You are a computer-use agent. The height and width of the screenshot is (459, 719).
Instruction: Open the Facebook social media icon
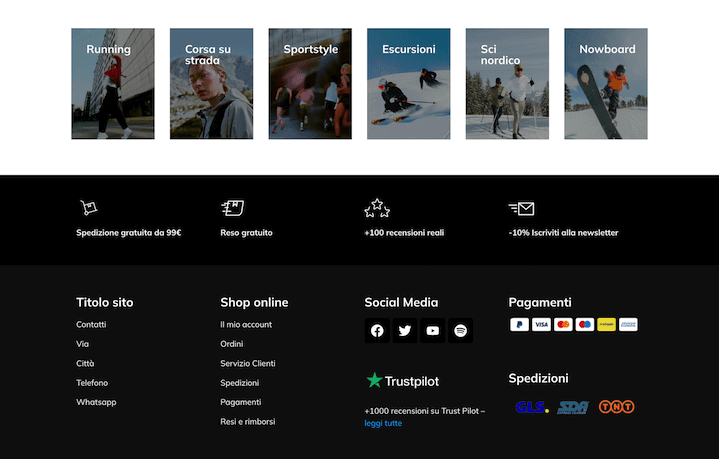click(377, 331)
